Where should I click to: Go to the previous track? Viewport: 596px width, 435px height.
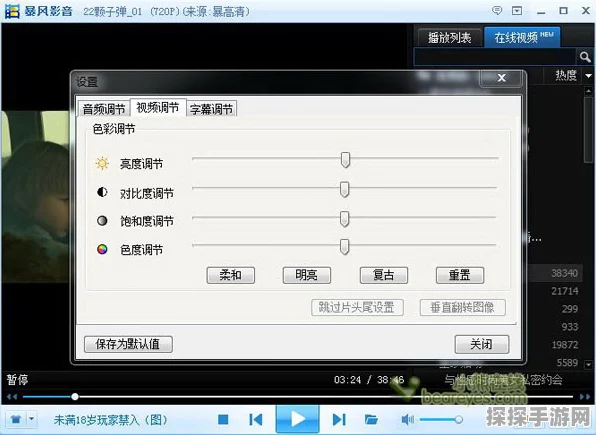[x=256, y=419]
